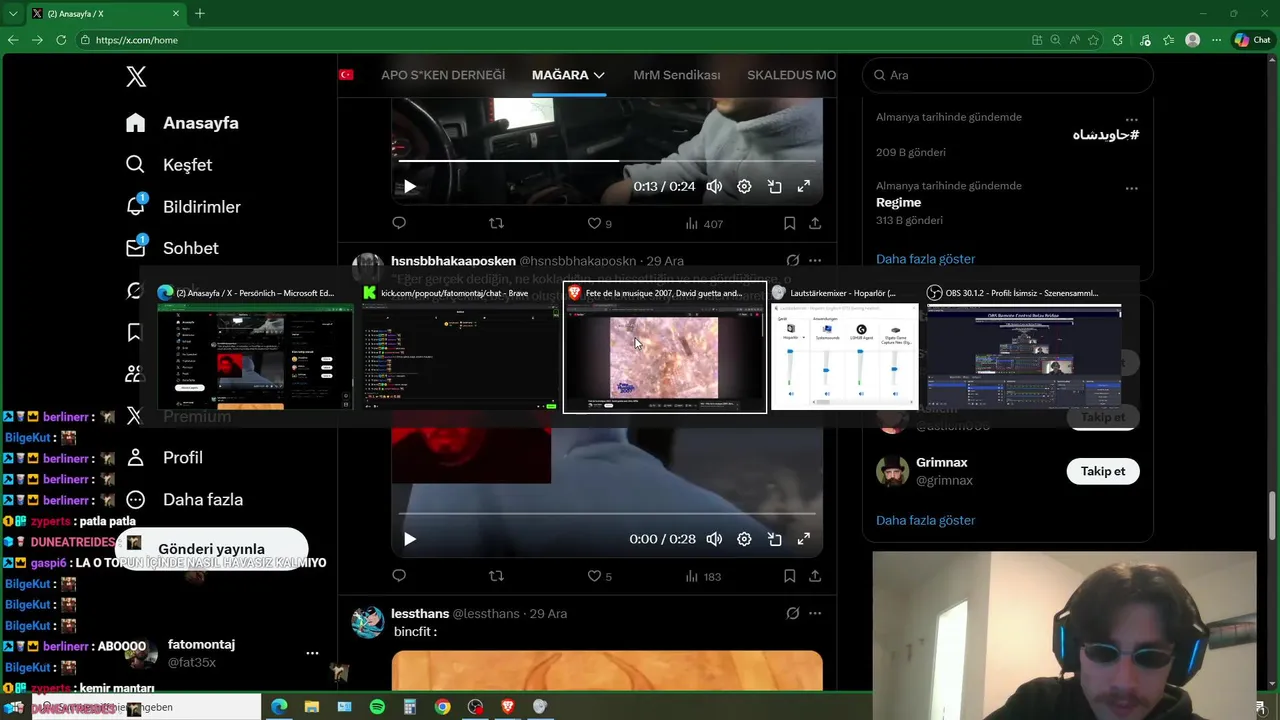
Task: Play the first video at 0:13
Action: pos(409,186)
